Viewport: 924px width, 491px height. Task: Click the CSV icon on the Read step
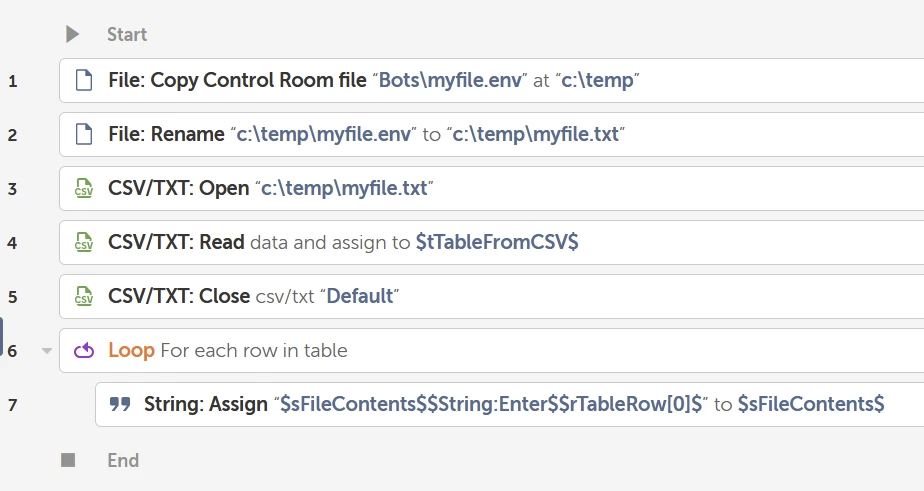85,242
